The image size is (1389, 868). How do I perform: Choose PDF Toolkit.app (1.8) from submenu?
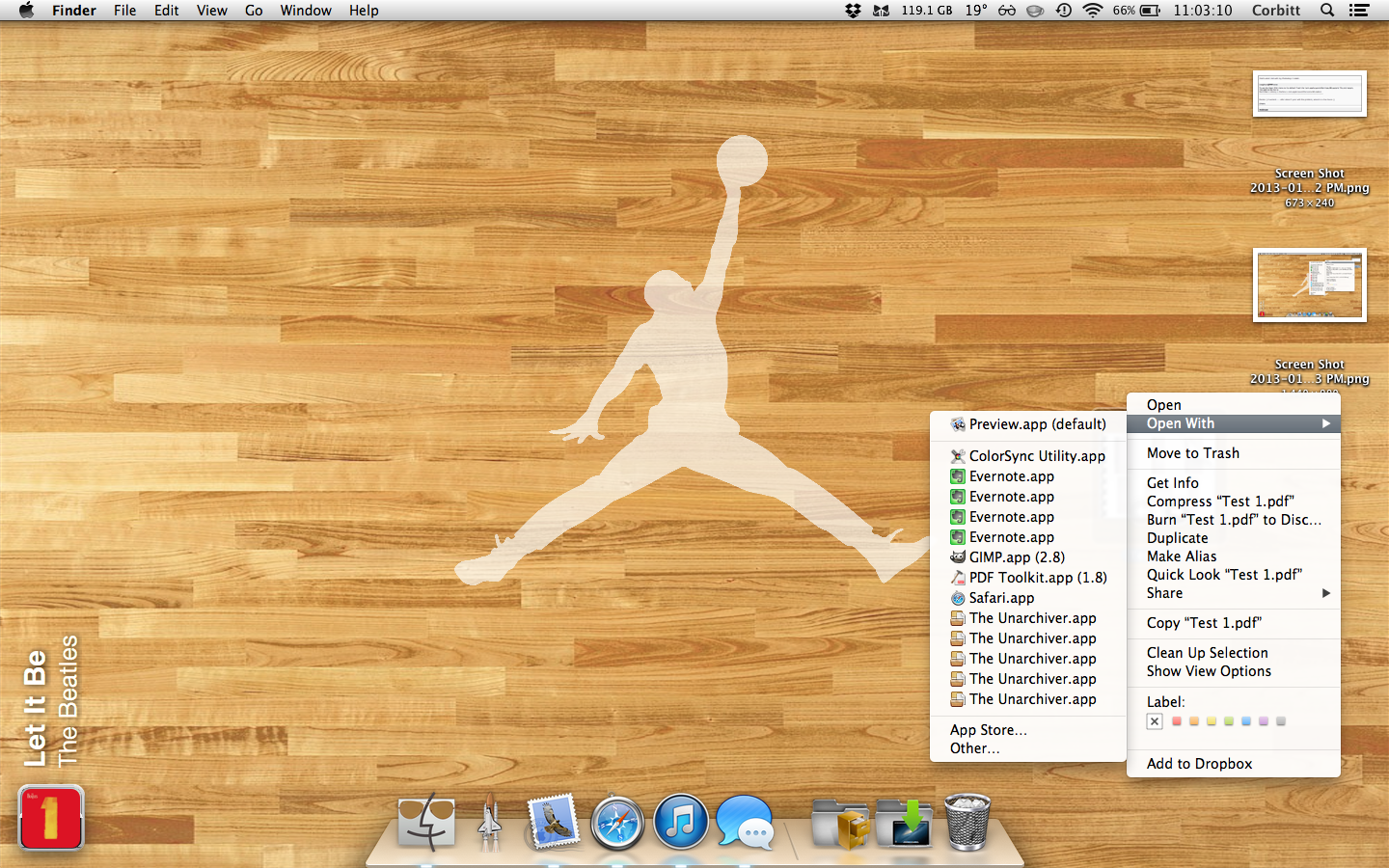pyautogui.click(x=1028, y=578)
